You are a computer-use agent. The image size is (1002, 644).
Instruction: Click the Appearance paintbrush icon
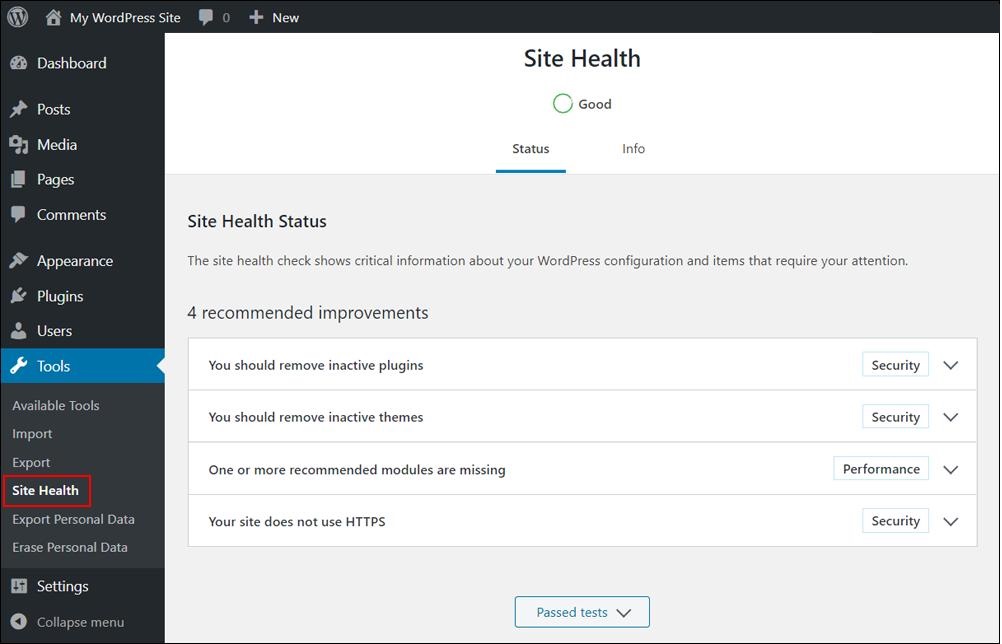[x=19, y=261]
